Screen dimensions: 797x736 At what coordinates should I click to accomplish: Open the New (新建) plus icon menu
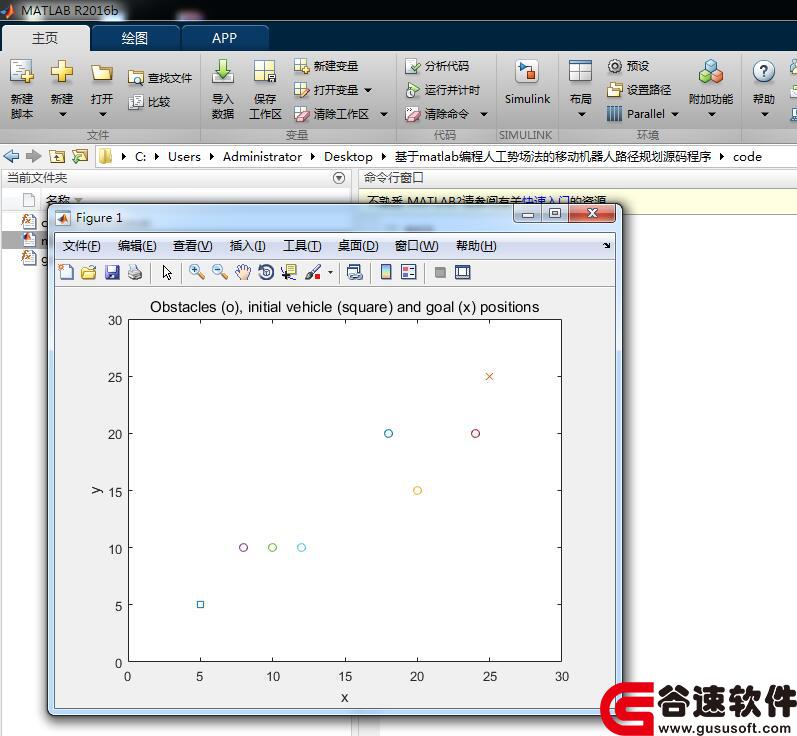point(62,72)
